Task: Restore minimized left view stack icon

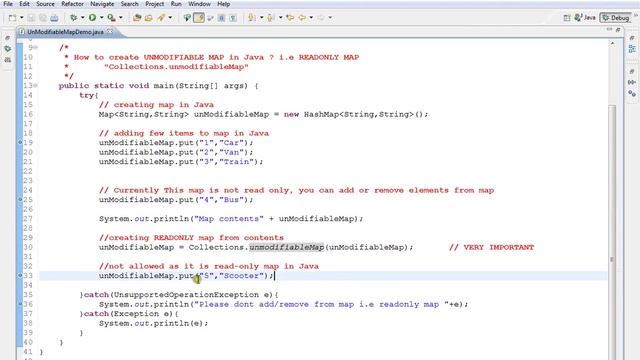Action: coord(7,38)
